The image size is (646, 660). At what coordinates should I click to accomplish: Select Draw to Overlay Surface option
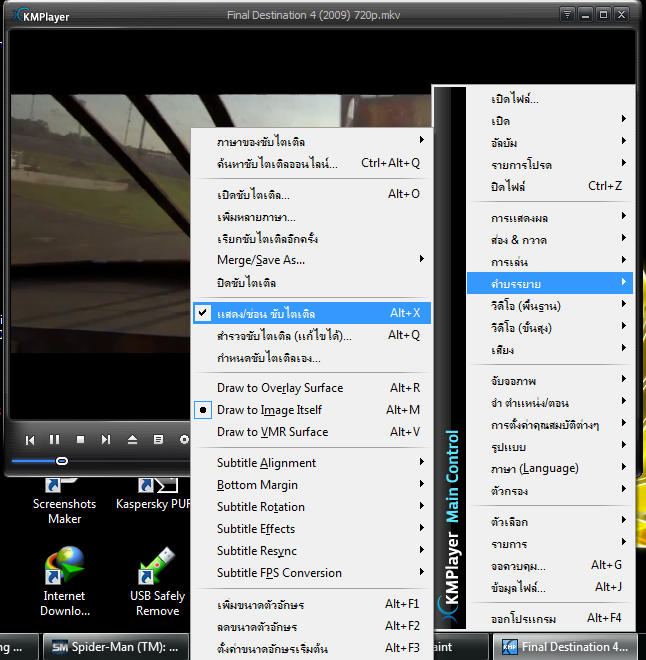click(312, 388)
